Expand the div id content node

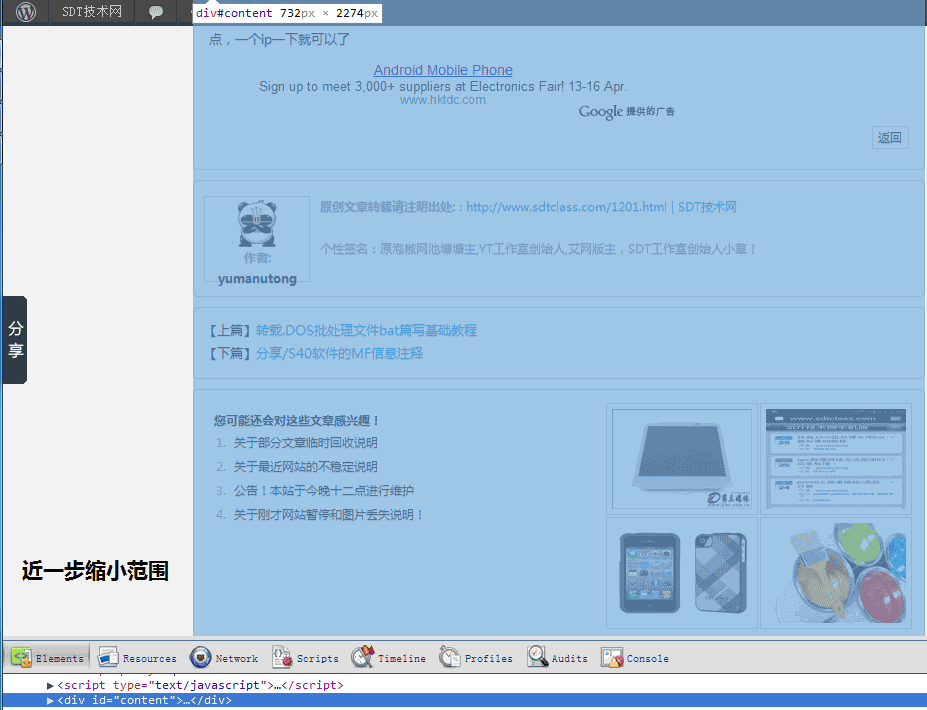click(x=50, y=701)
